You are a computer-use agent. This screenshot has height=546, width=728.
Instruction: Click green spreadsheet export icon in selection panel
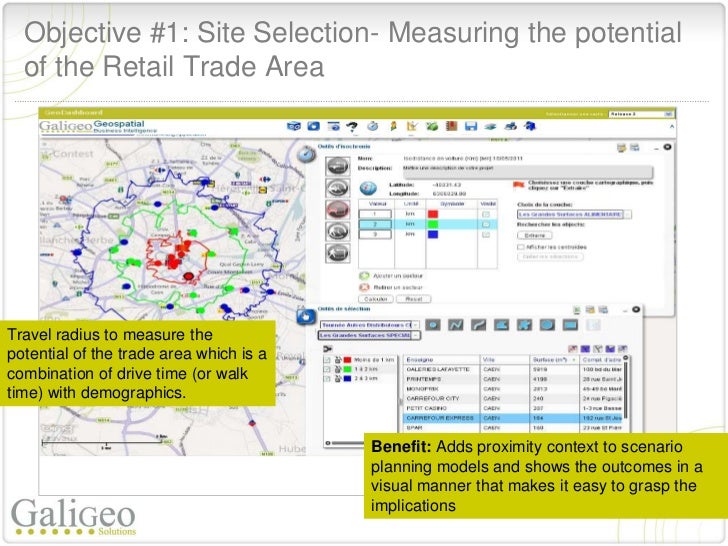click(577, 310)
